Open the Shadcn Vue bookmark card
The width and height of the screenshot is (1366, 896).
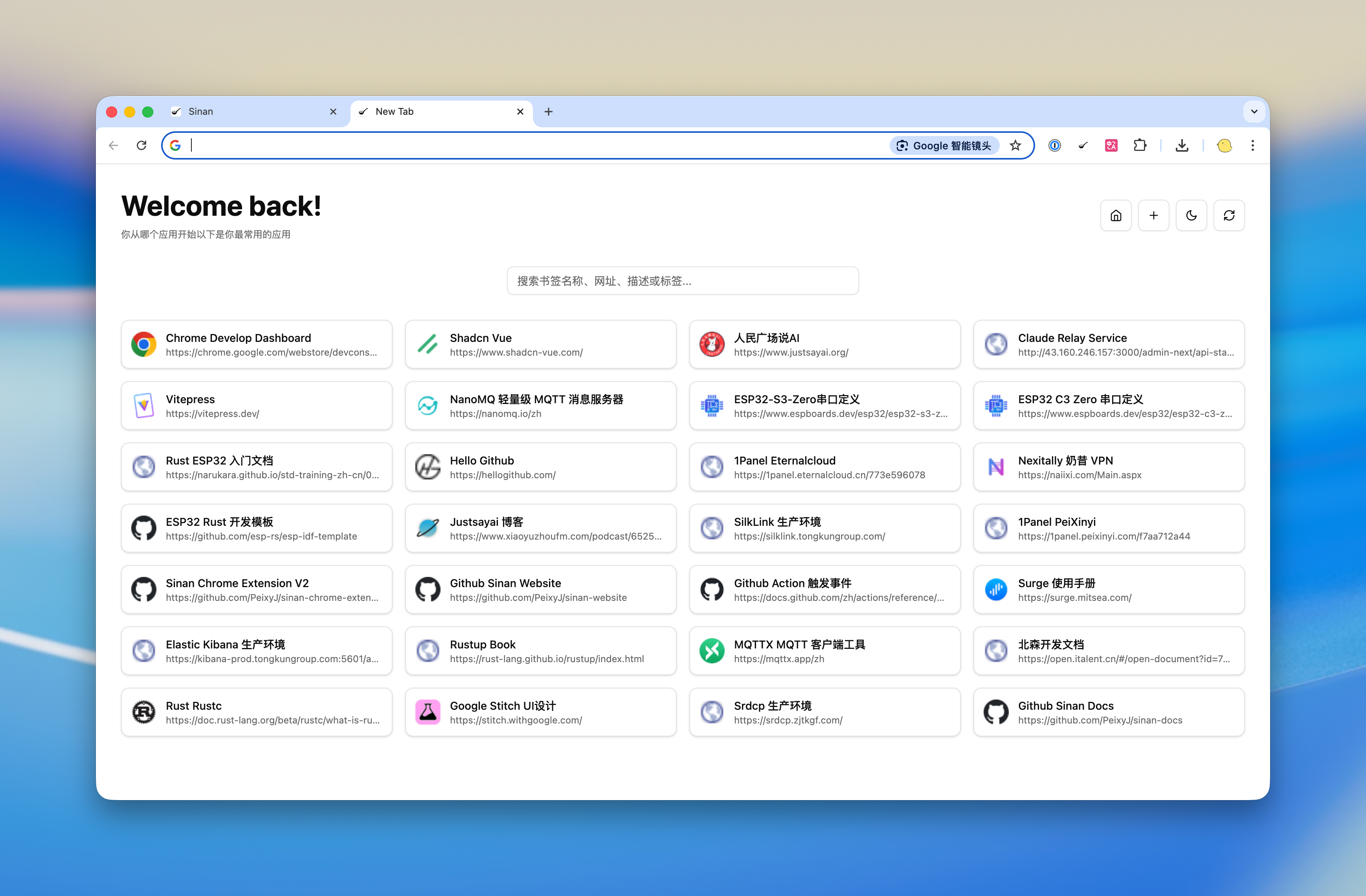tap(540, 344)
